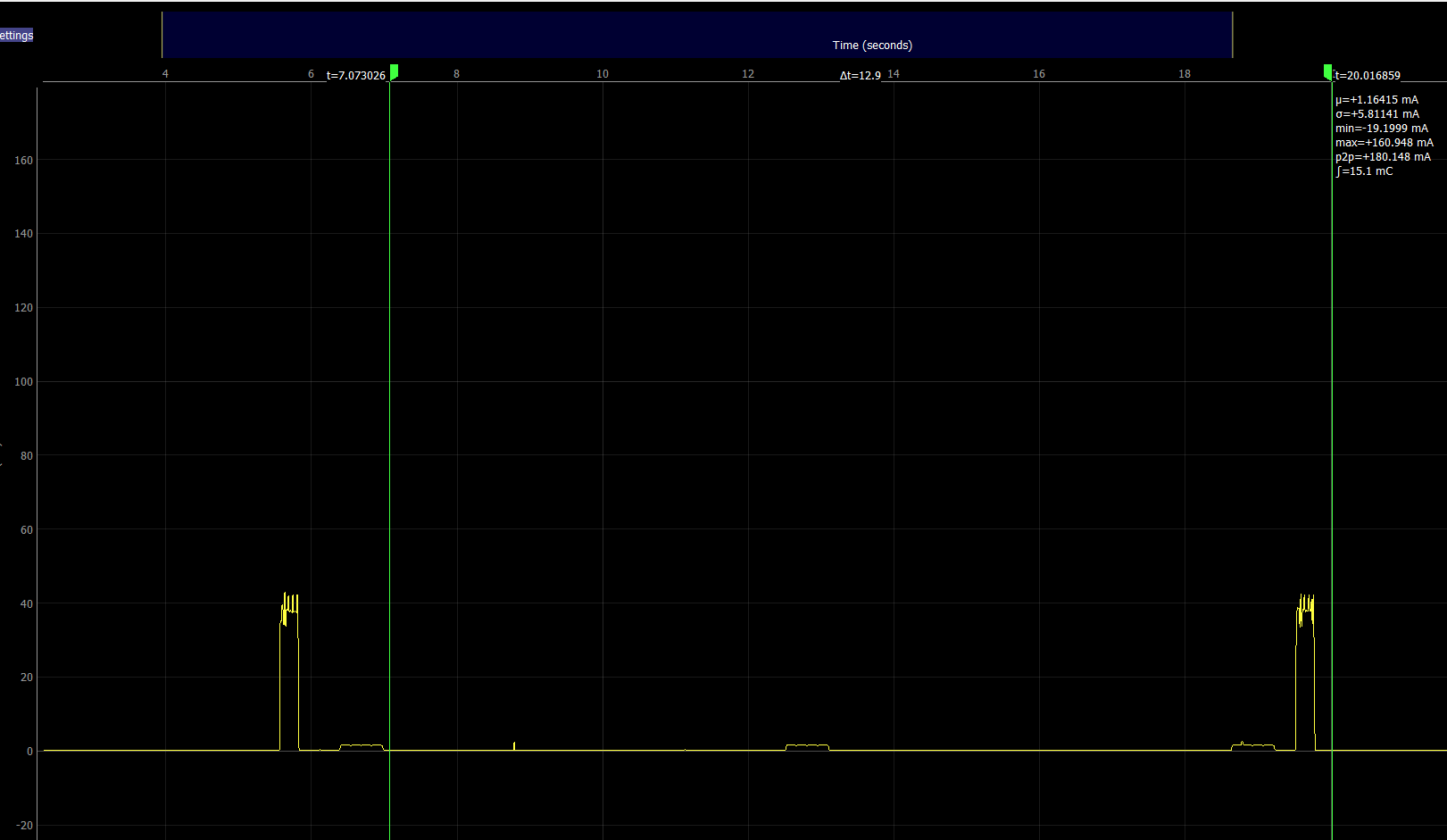Click the min=-19.1999 mA statistic
This screenshot has width=1447, height=840.
click(x=1382, y=129)
